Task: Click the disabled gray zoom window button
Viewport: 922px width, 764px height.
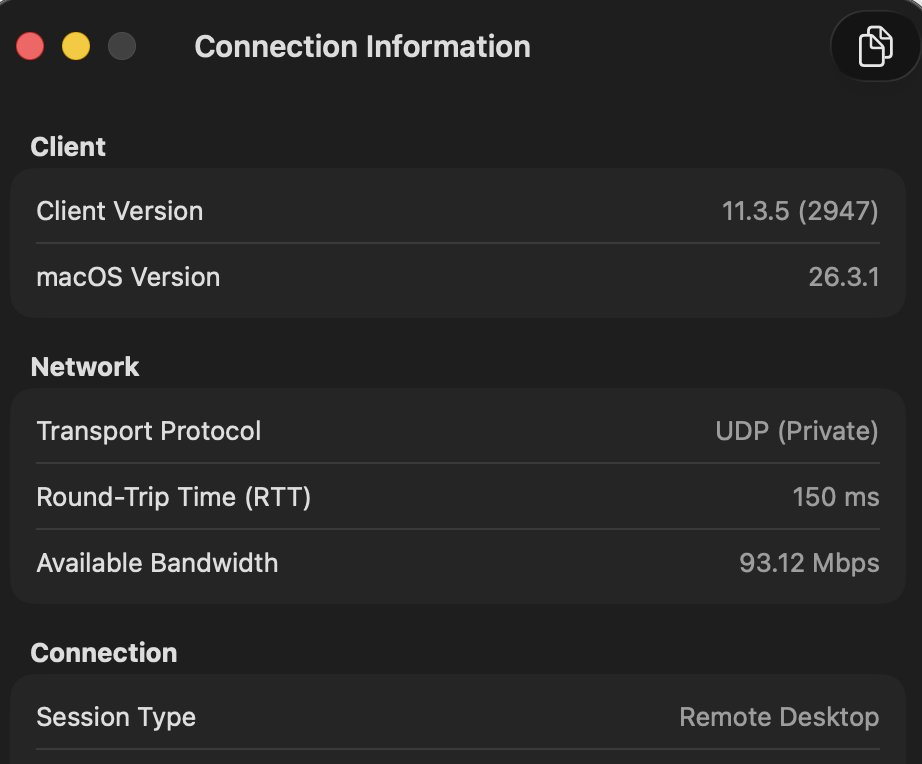Action: [122, 46]
